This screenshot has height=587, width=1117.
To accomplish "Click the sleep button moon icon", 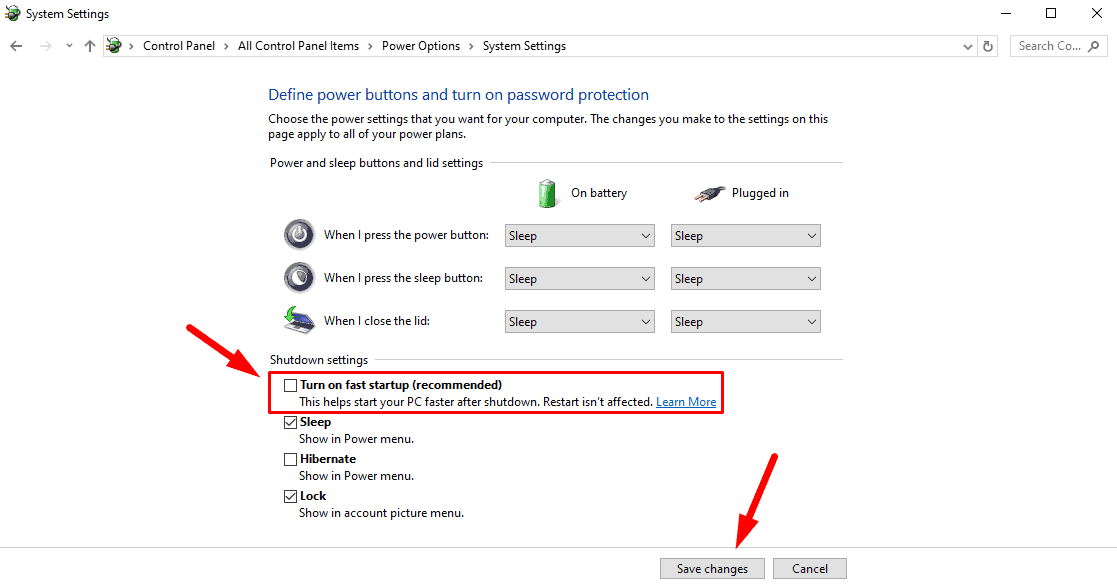I will 299,277.
